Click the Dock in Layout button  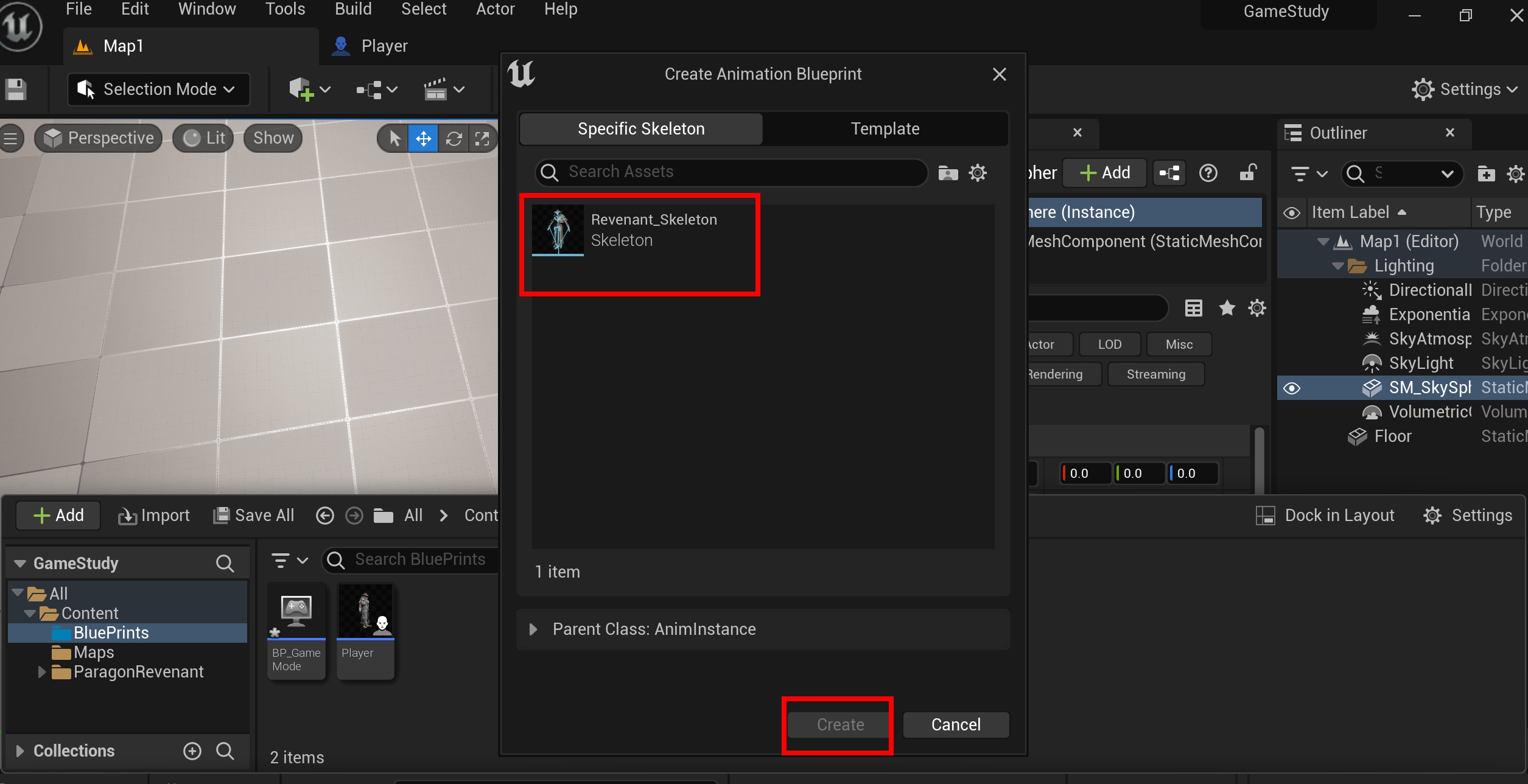[1325, 516]
